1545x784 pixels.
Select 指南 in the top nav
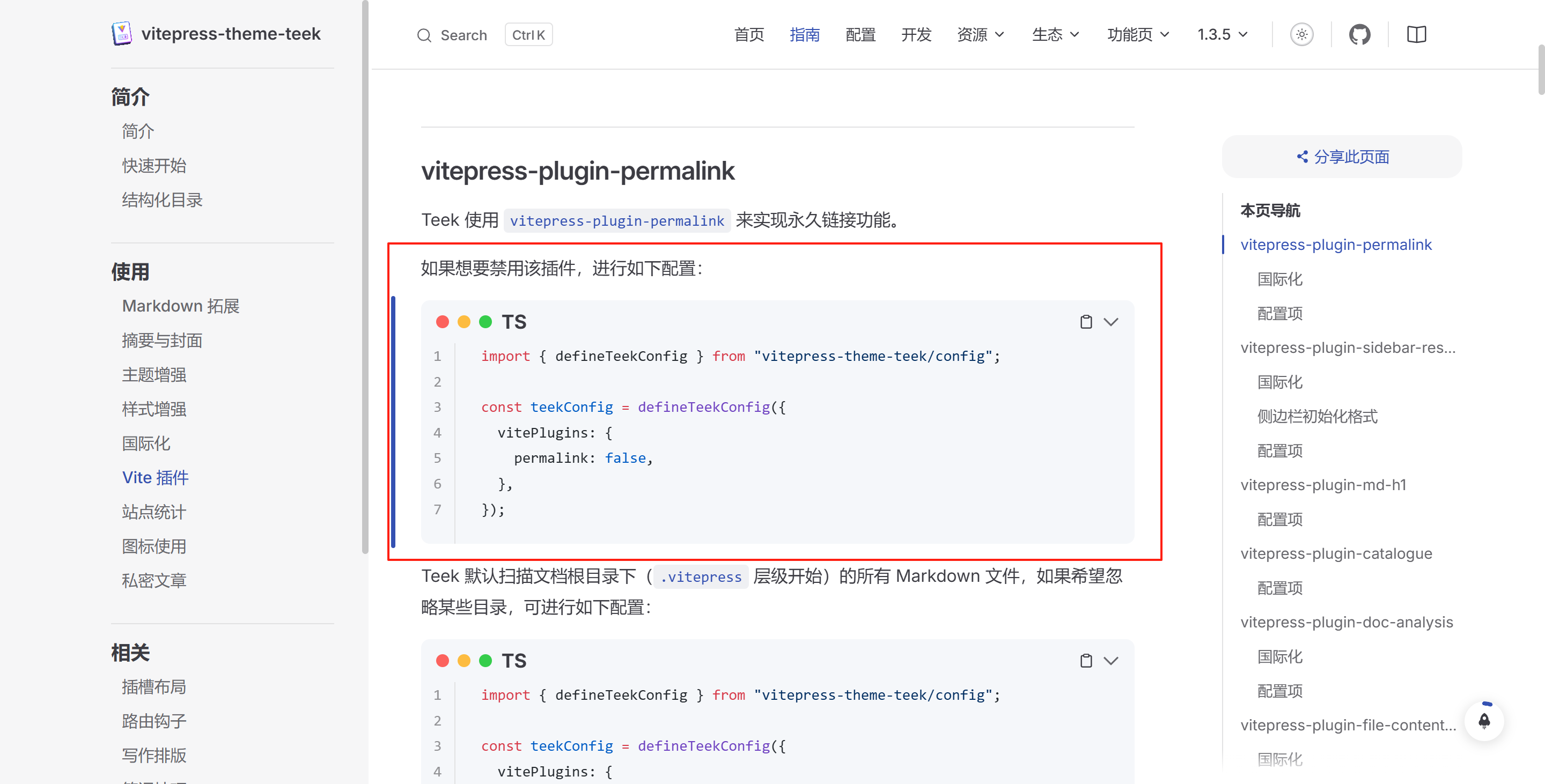coord(804,35)
